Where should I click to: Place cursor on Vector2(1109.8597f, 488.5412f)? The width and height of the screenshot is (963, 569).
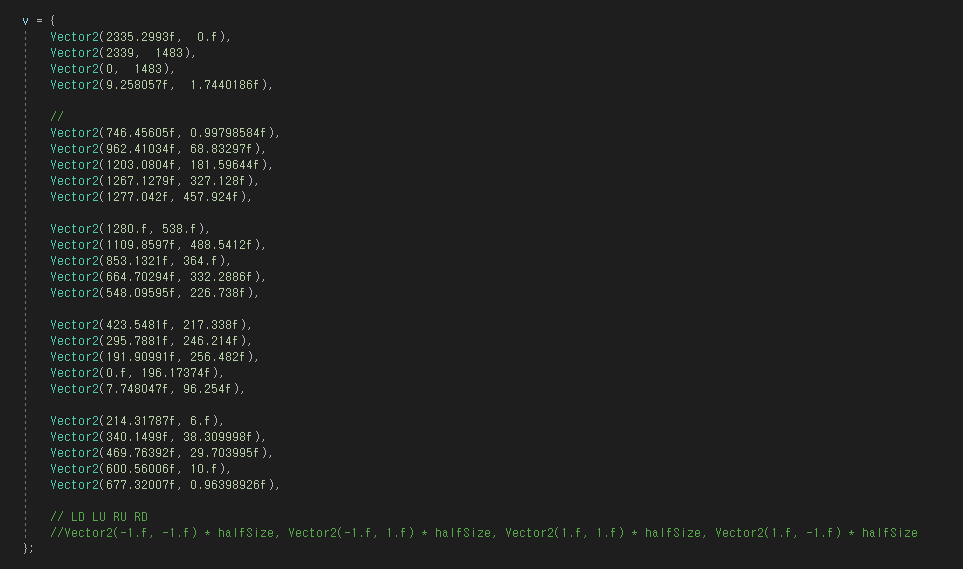158,245
